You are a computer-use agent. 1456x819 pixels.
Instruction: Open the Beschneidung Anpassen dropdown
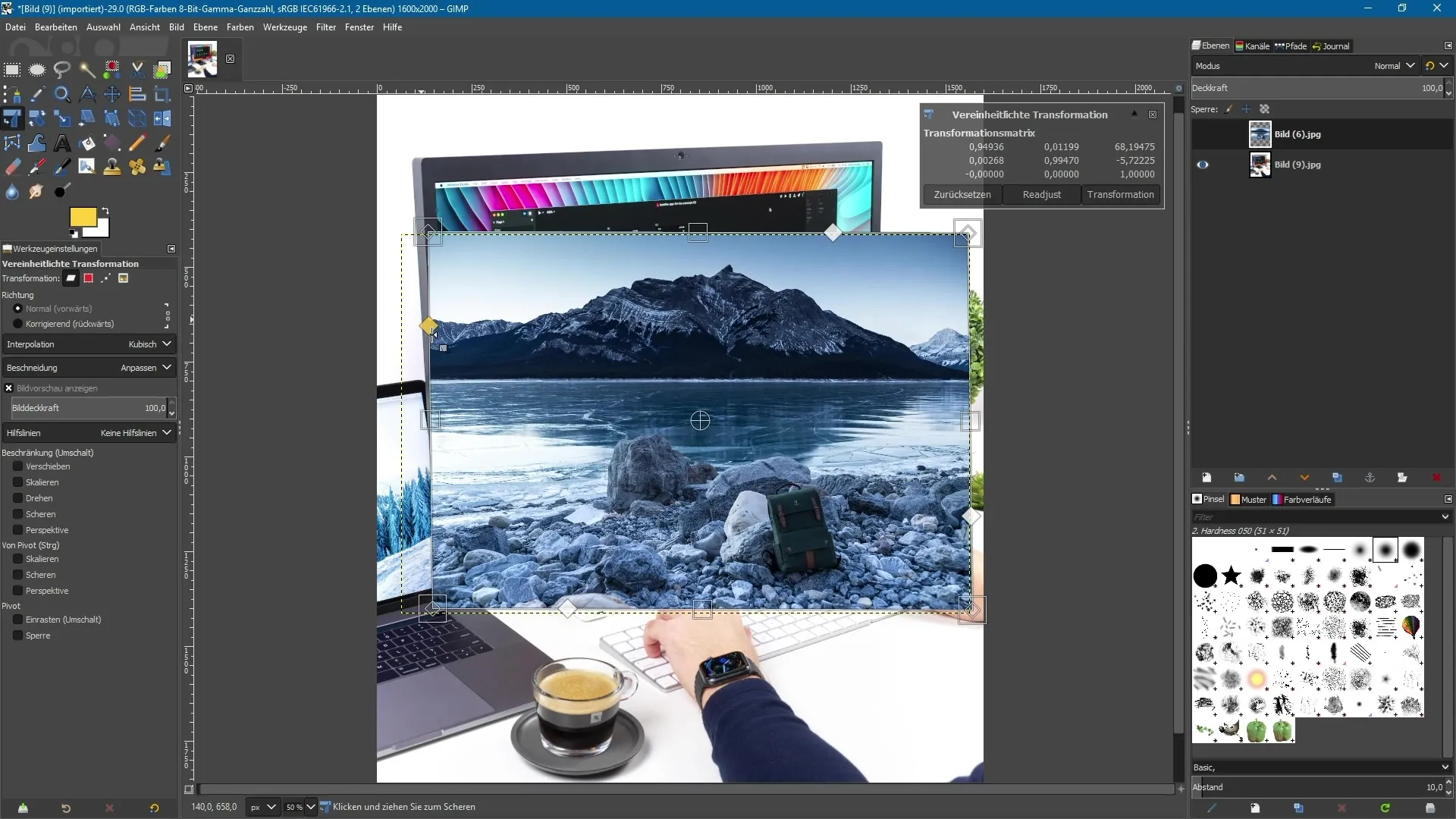tap(89, 368)
